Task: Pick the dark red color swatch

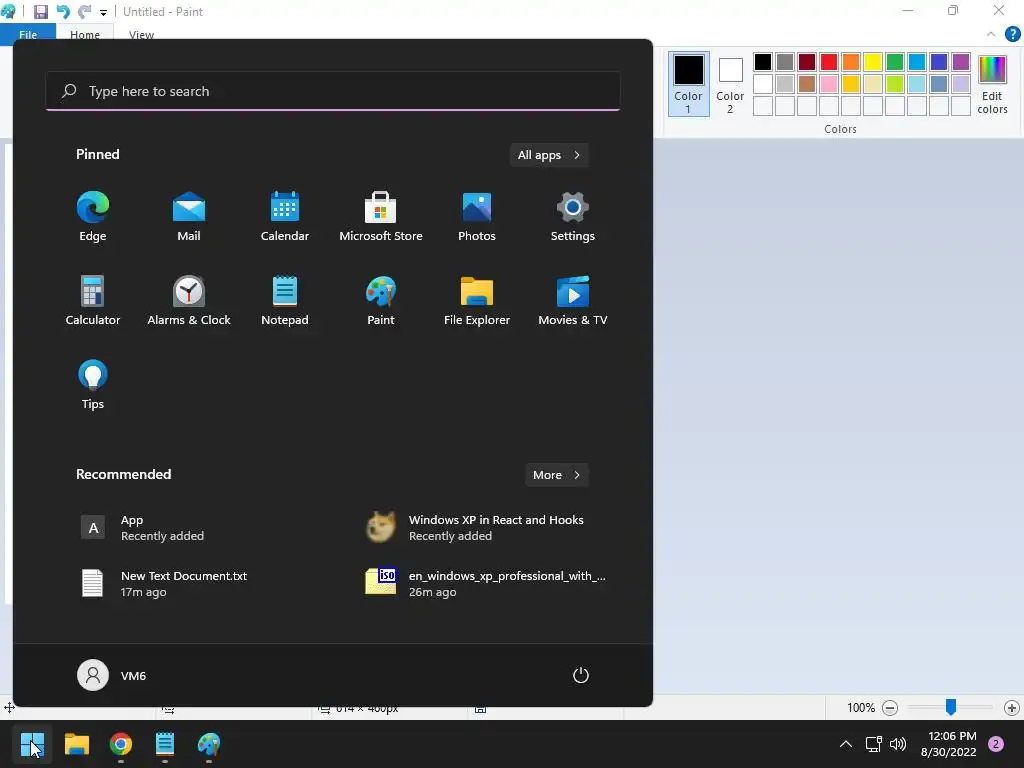Action: click(x=807, y=61)
